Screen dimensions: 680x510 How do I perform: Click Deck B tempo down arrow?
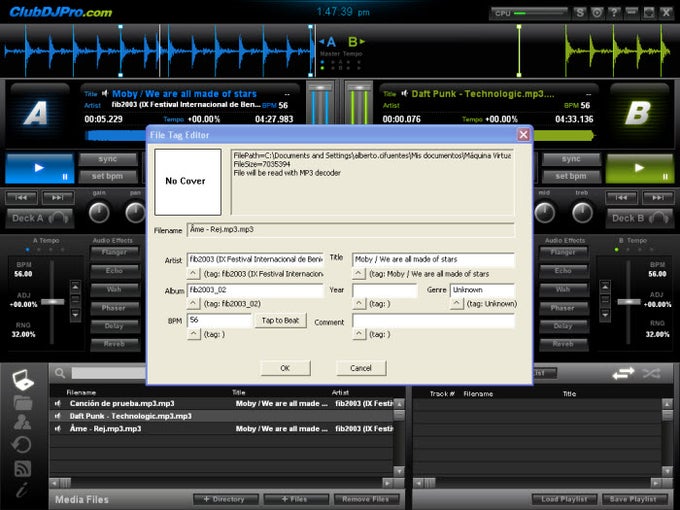click(605, 314)
